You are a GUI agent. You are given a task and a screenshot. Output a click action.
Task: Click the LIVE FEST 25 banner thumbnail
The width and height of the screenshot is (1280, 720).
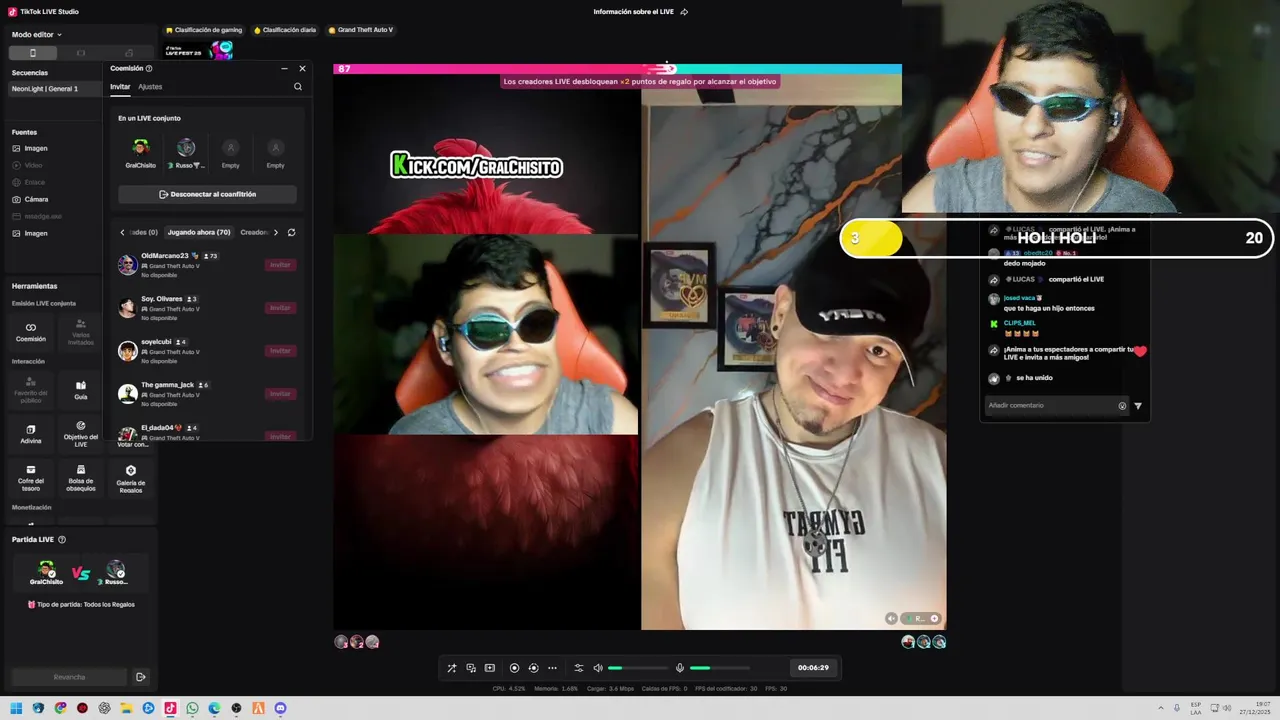(199, 49)
